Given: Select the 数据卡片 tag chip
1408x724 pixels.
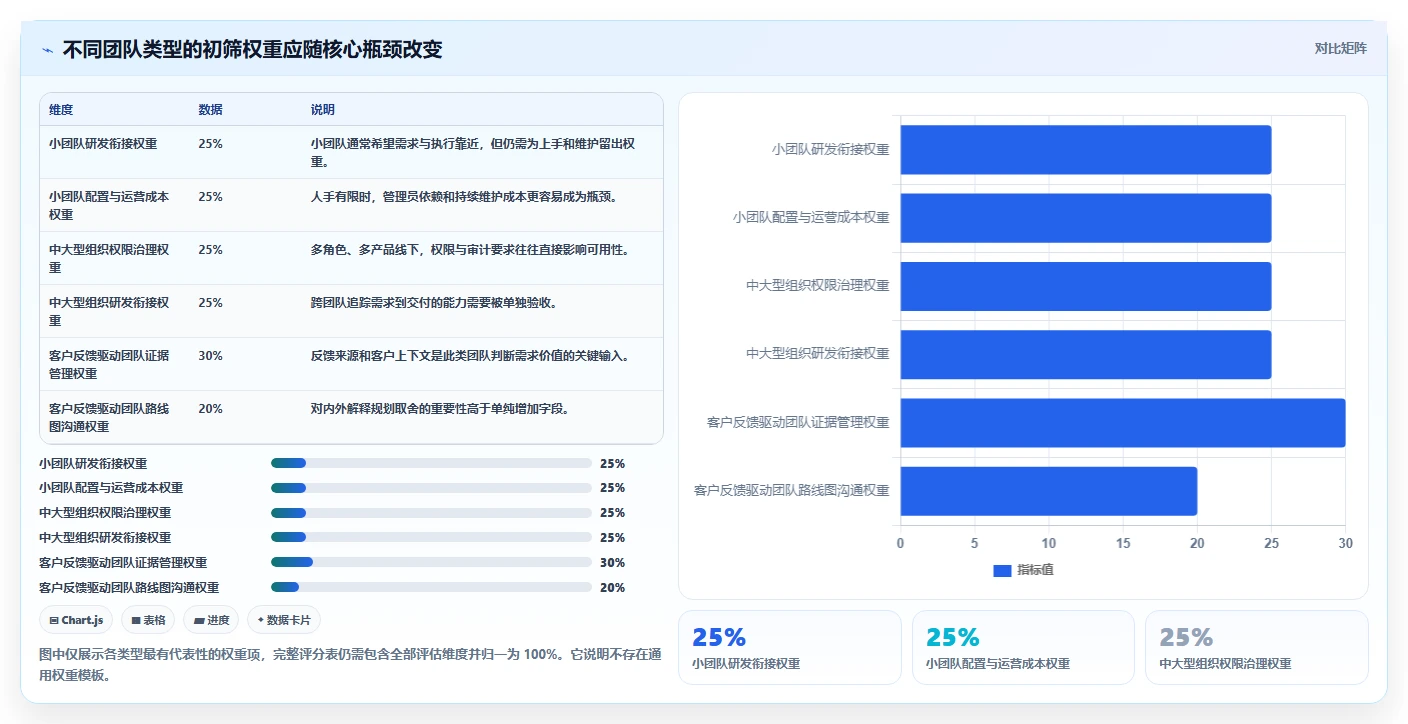Looking at the screenshot, I should click(x=284, y=620).
